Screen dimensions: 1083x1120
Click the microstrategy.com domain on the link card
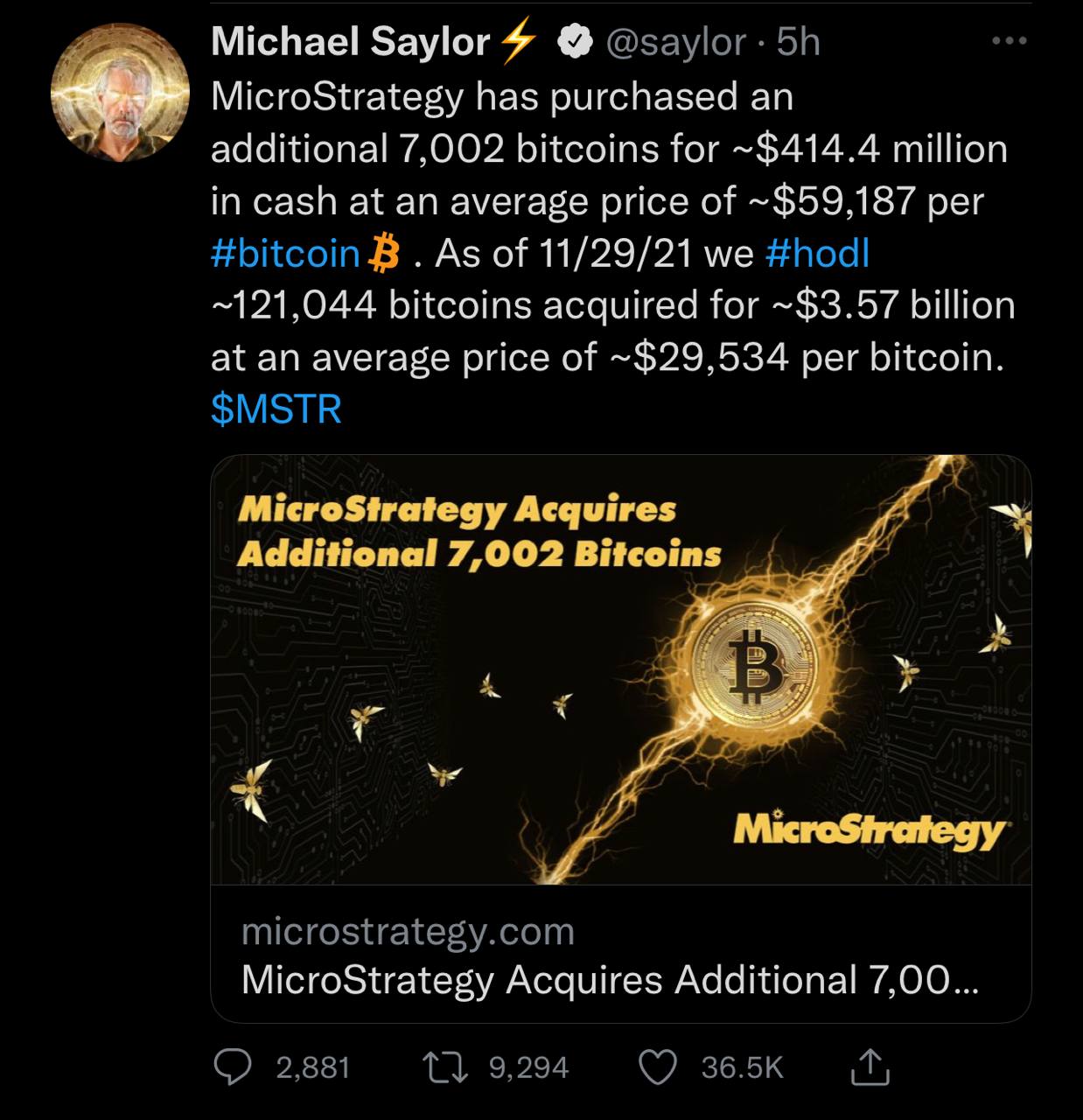click(408, 932)
